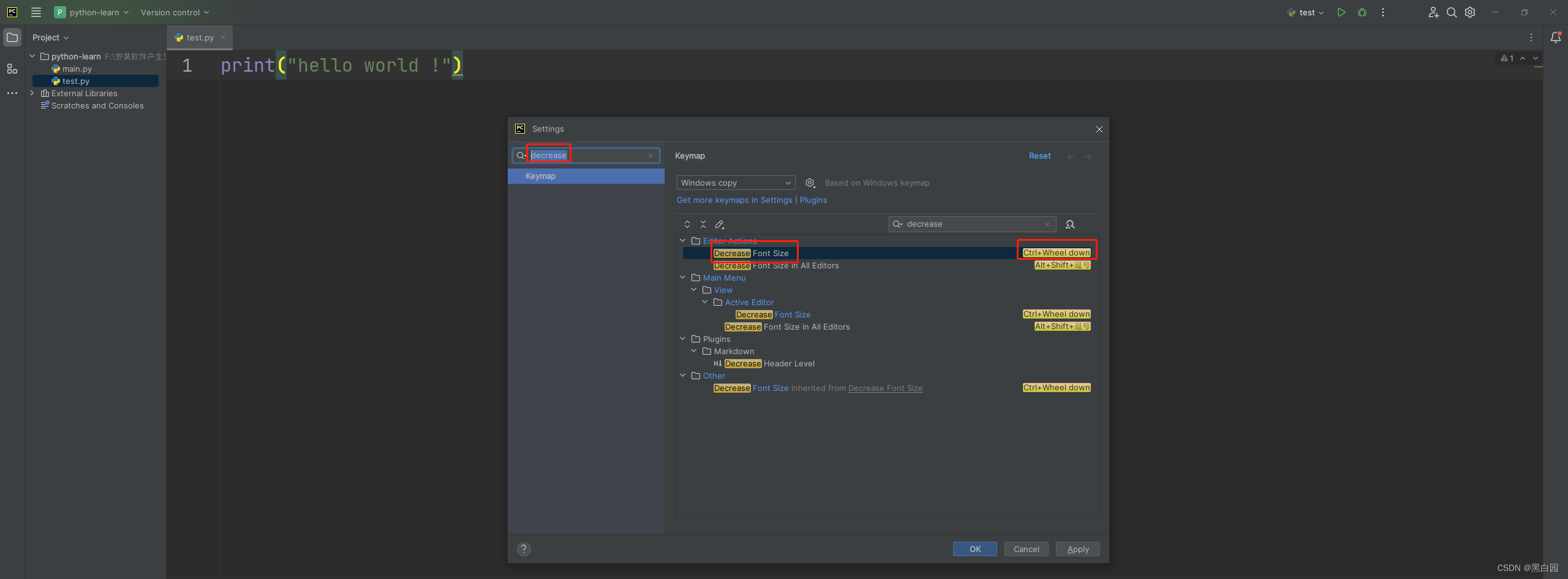The width and height of the screenshot is (1568, 579).
Task: Edit shortcut with the pencil icon
Action: click(720, 224)
